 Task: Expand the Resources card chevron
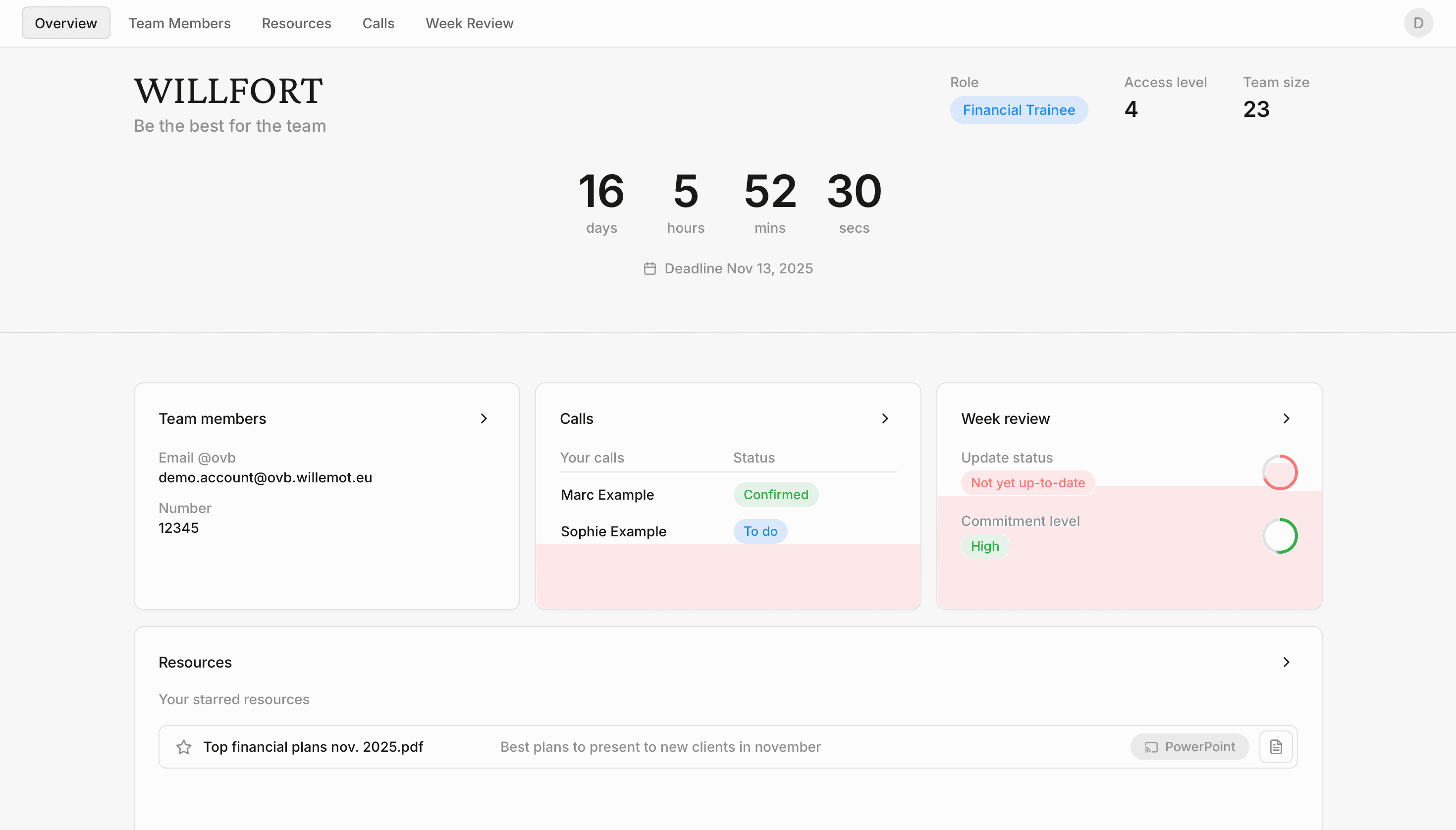1286,662
